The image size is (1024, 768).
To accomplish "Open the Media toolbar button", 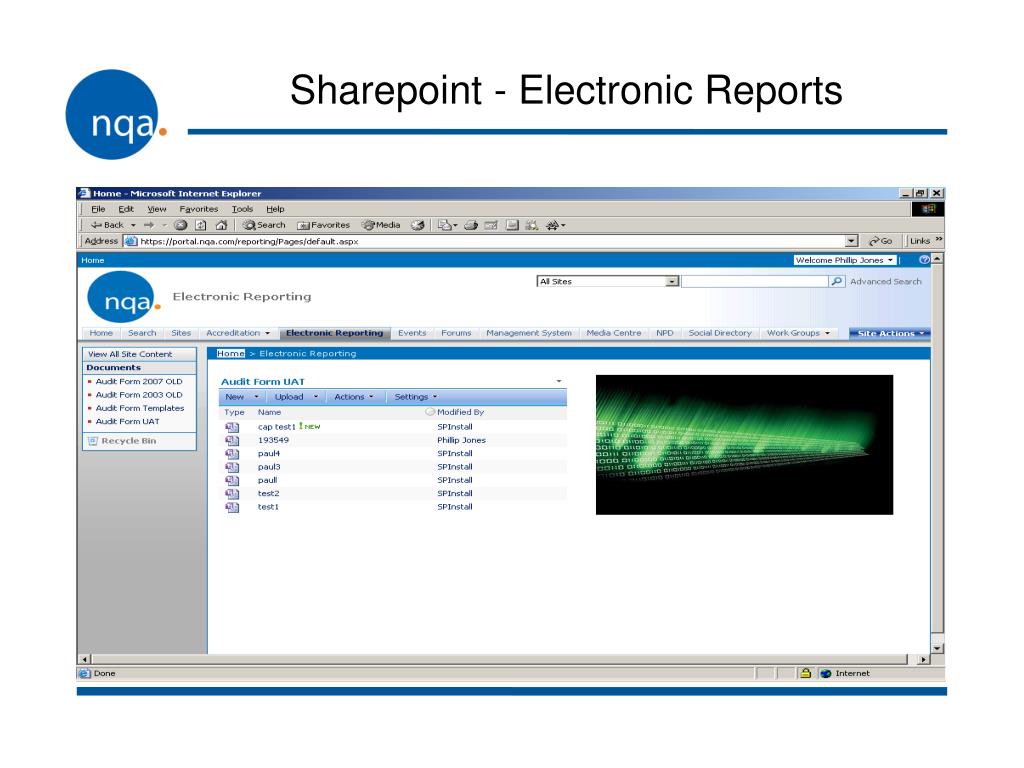I will pos(381,225).
